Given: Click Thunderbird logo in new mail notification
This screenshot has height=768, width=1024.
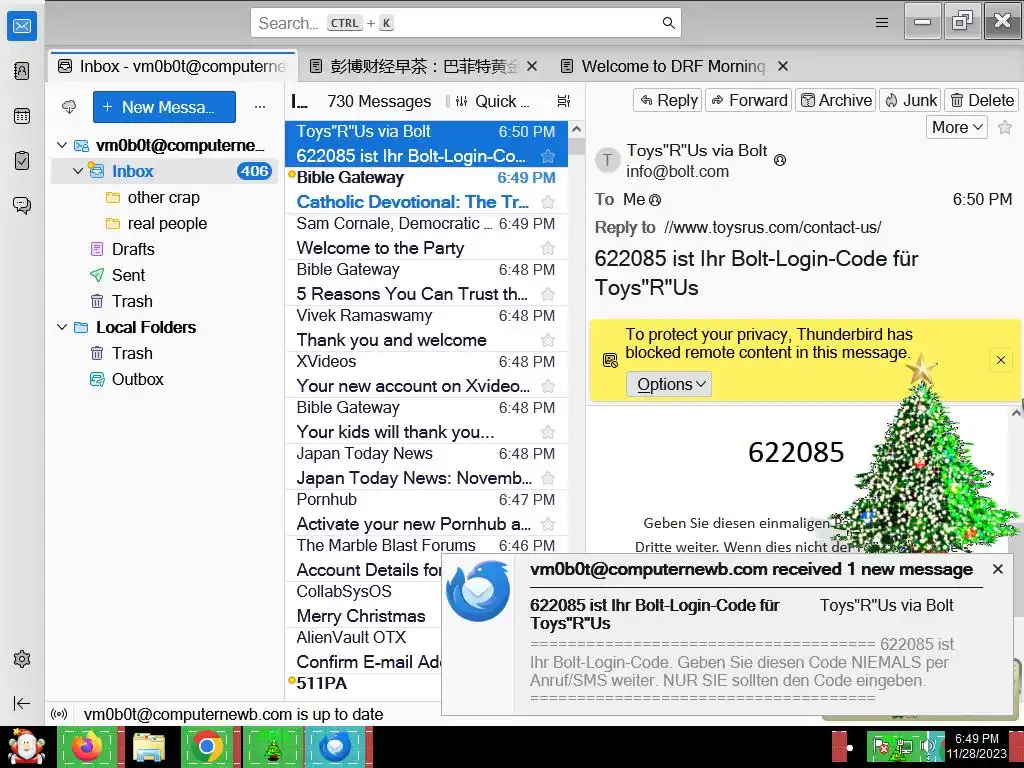Looking at the screenshot, I should [478, 591].
